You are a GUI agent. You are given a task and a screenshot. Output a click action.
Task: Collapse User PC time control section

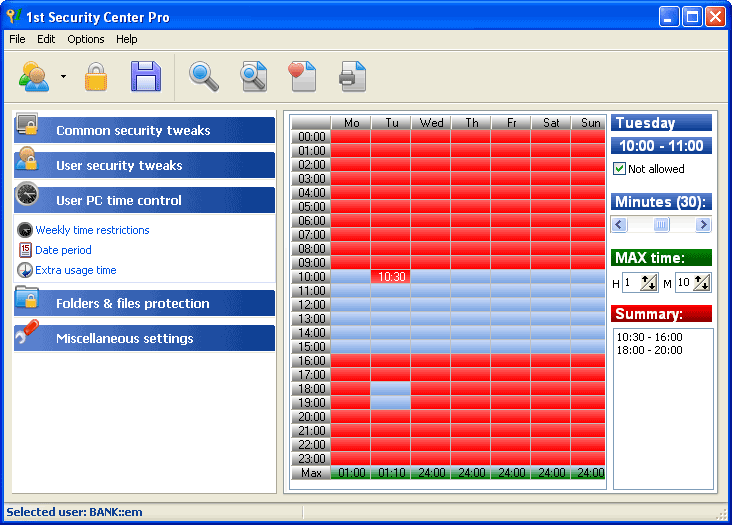tap(144, 200)
